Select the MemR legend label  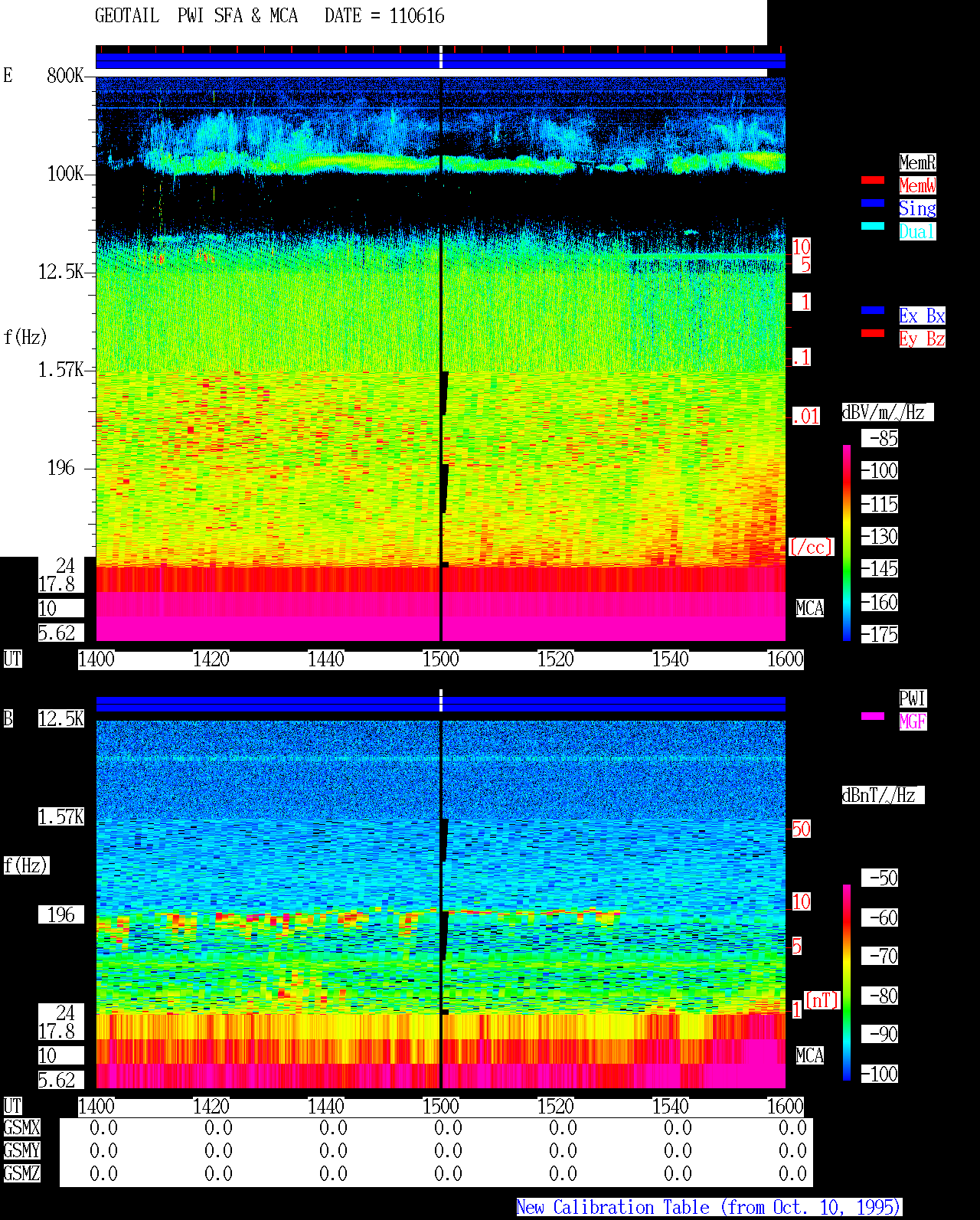[x=917, y=162]
